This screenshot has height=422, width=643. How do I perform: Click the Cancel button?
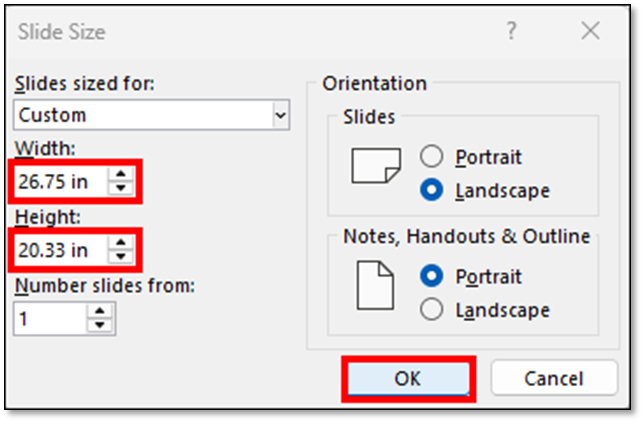[555, 378]
